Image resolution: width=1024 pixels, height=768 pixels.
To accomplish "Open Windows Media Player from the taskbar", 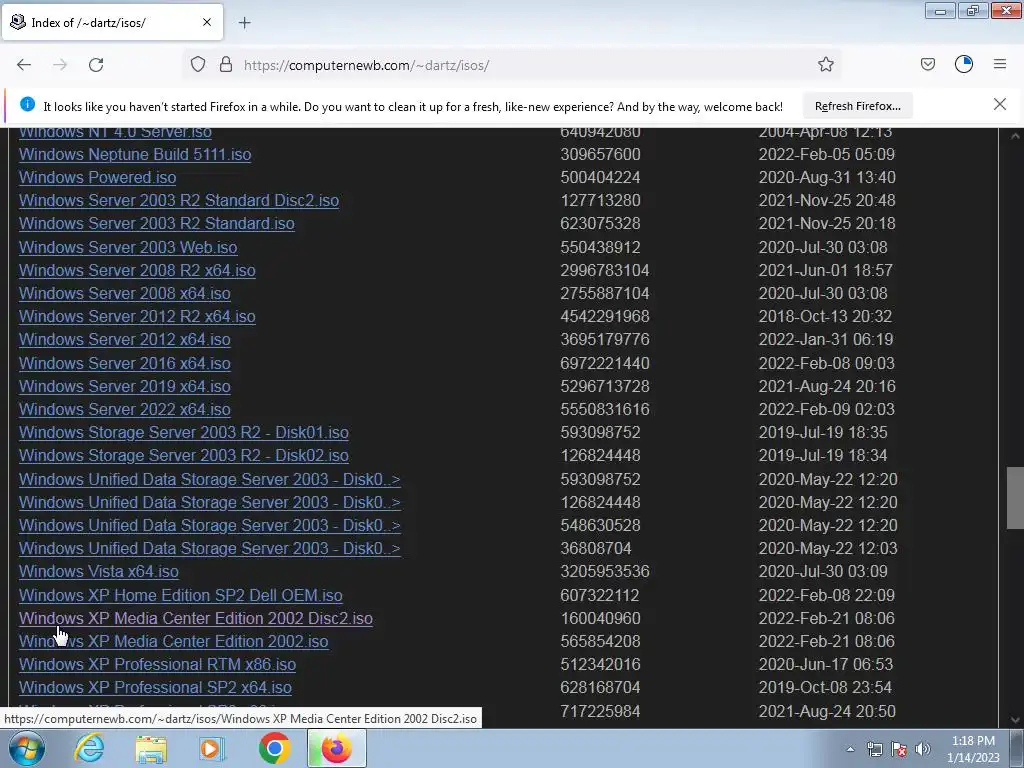I will point(212,748).
